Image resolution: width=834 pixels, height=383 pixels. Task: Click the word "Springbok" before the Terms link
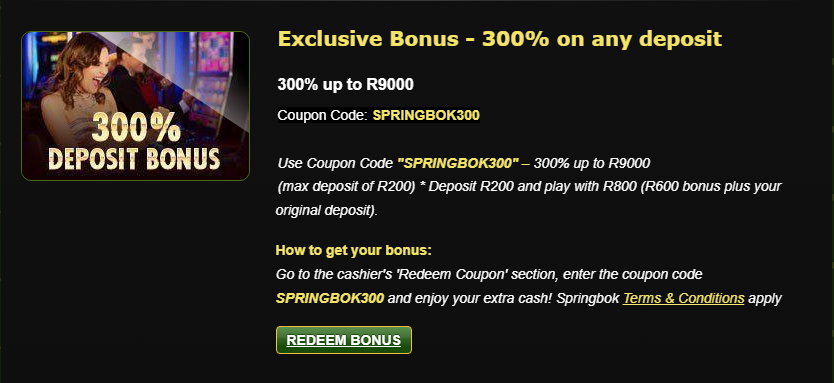point(588,298)
